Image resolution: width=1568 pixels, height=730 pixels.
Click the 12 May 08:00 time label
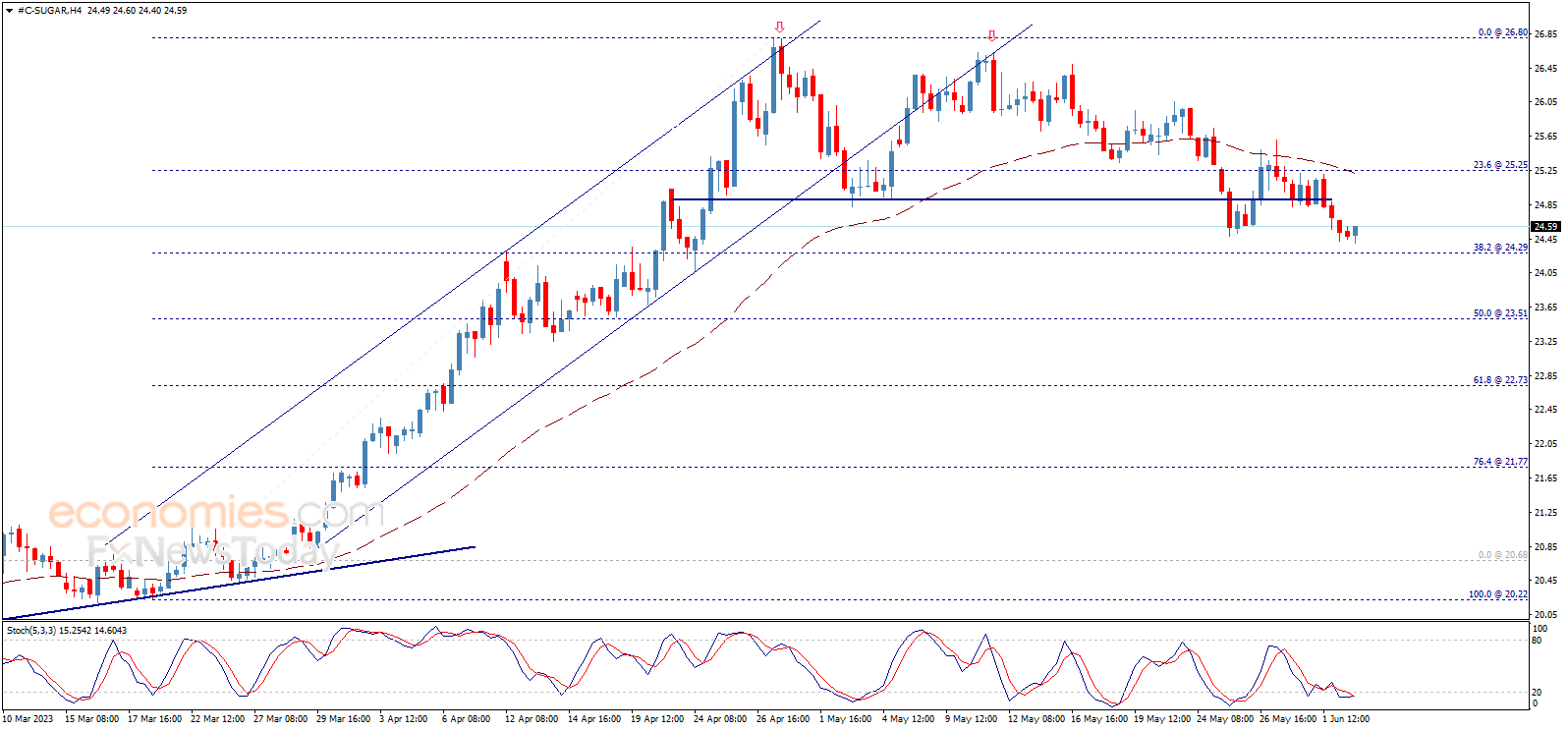click(1036, 719)
